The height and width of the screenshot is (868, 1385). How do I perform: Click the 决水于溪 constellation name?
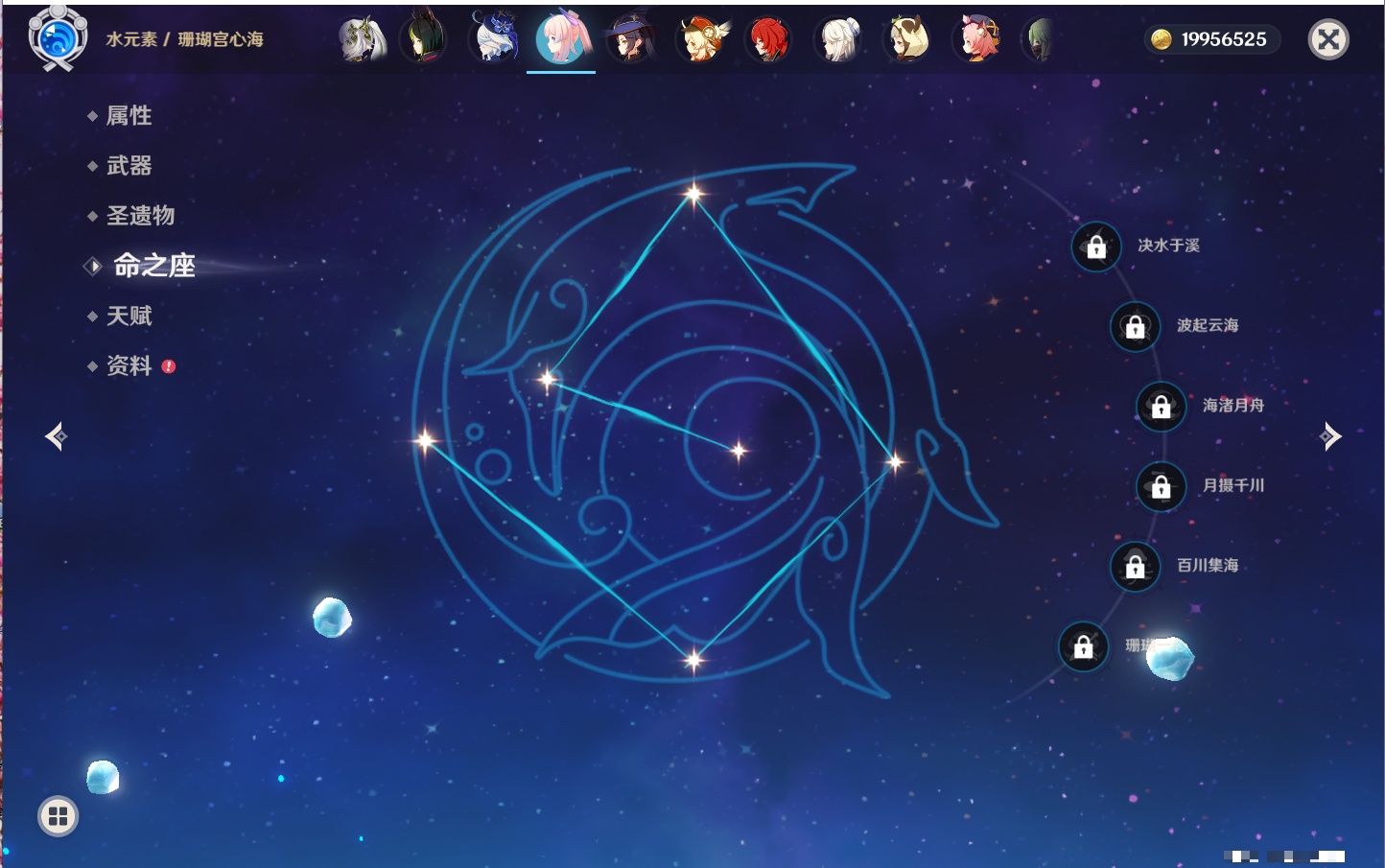(1168, 246)
